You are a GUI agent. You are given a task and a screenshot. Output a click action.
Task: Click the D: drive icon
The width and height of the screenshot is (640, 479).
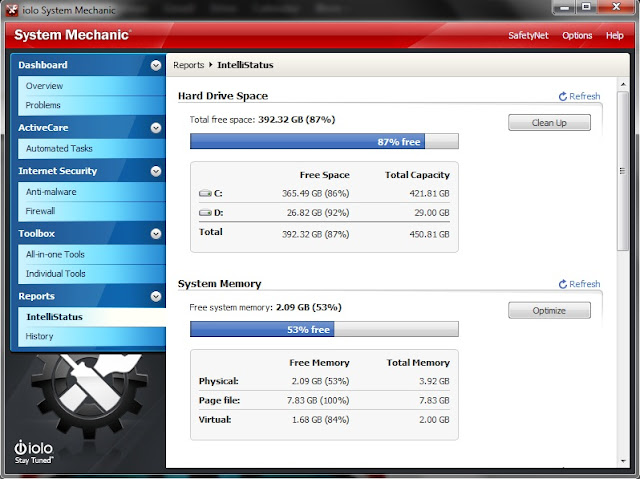pos(205,213)
